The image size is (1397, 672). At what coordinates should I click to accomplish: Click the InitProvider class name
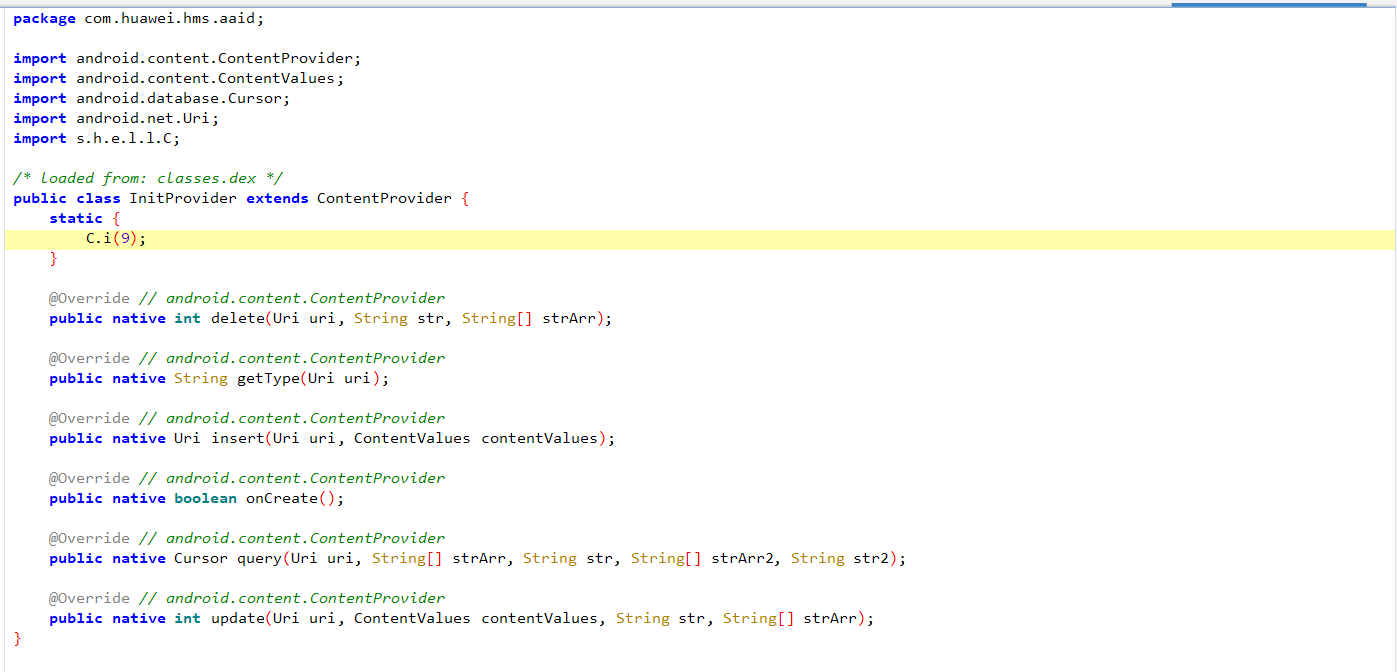[x=183, y=198]
